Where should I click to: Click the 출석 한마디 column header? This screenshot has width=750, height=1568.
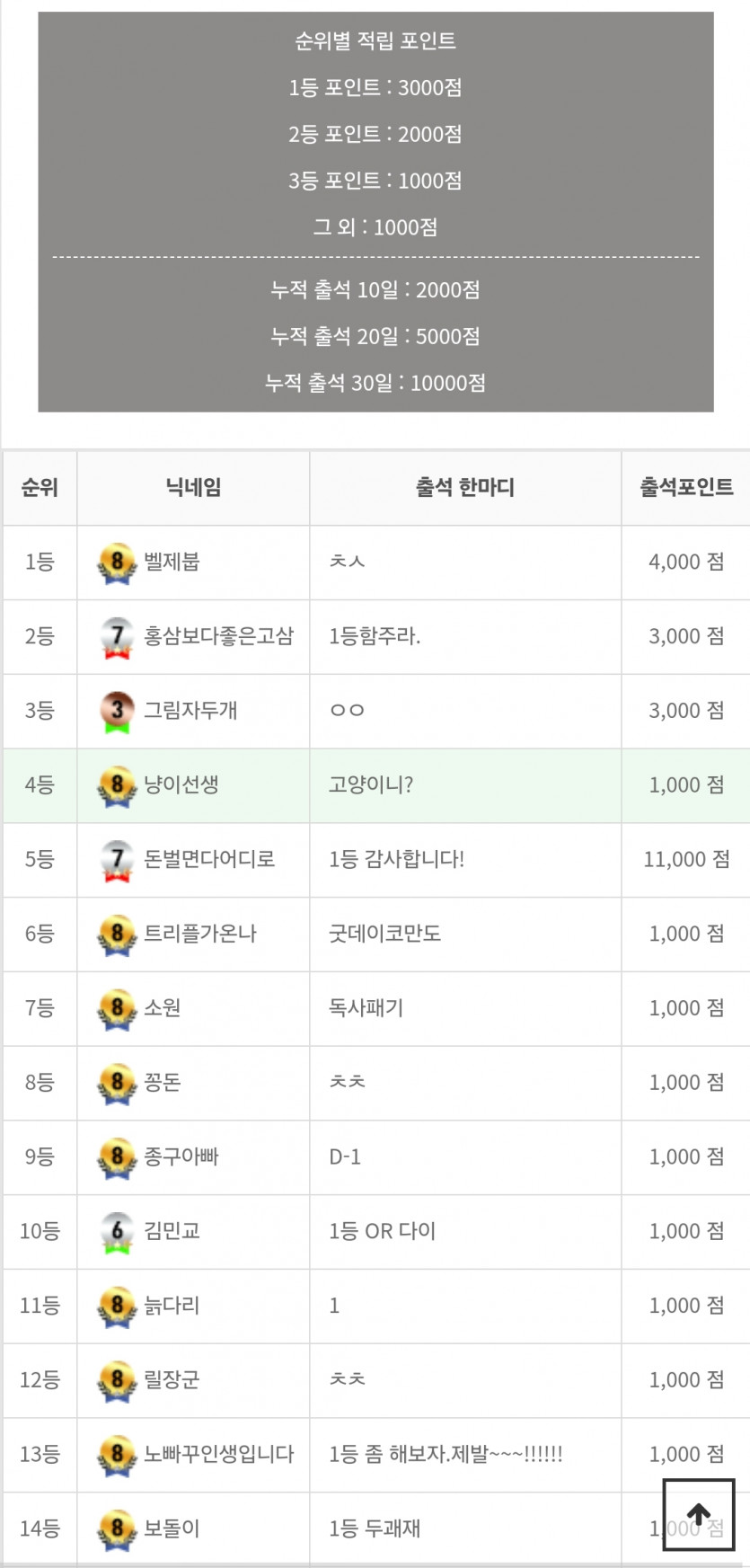pyautogui.click(x=465, y=488)
